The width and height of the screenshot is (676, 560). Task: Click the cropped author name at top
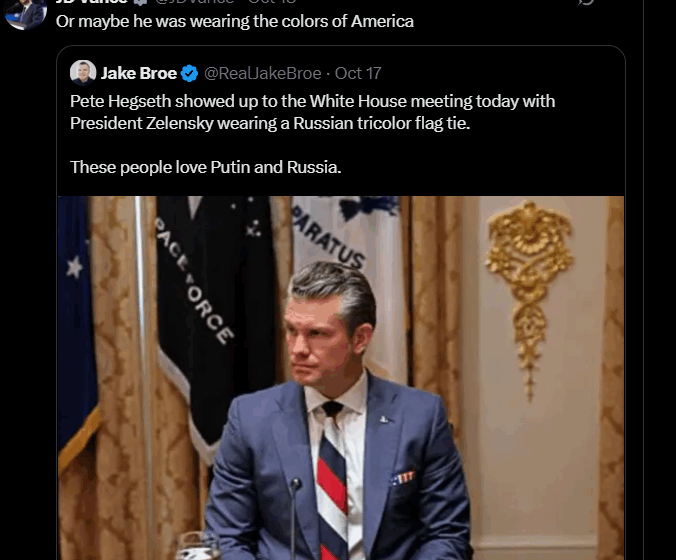coord(92,1)
